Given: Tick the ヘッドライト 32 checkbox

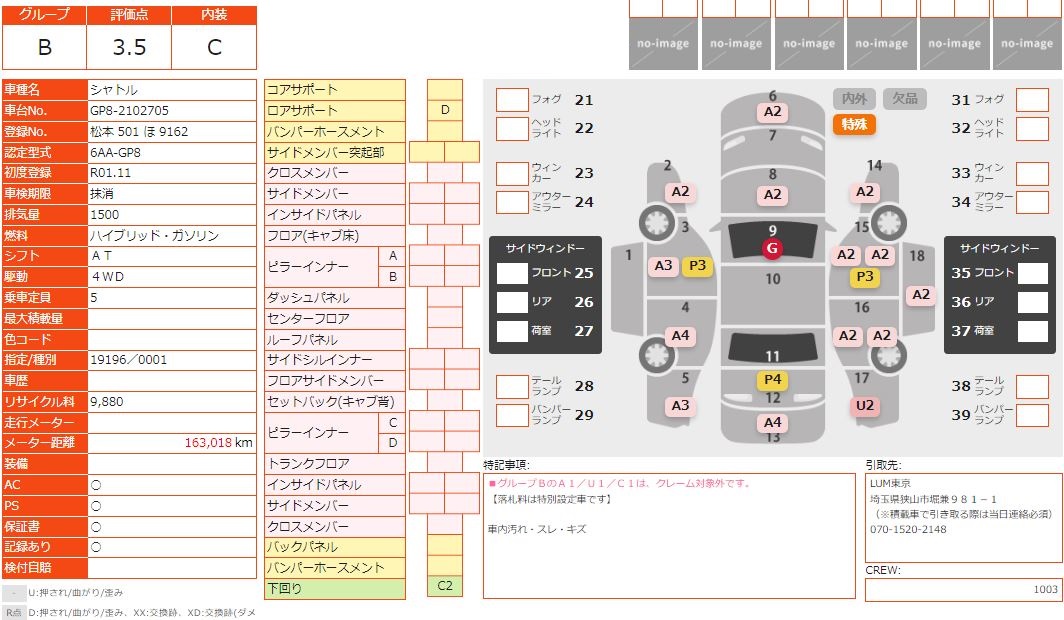Looking at the screenshot, I should 1031,128.
